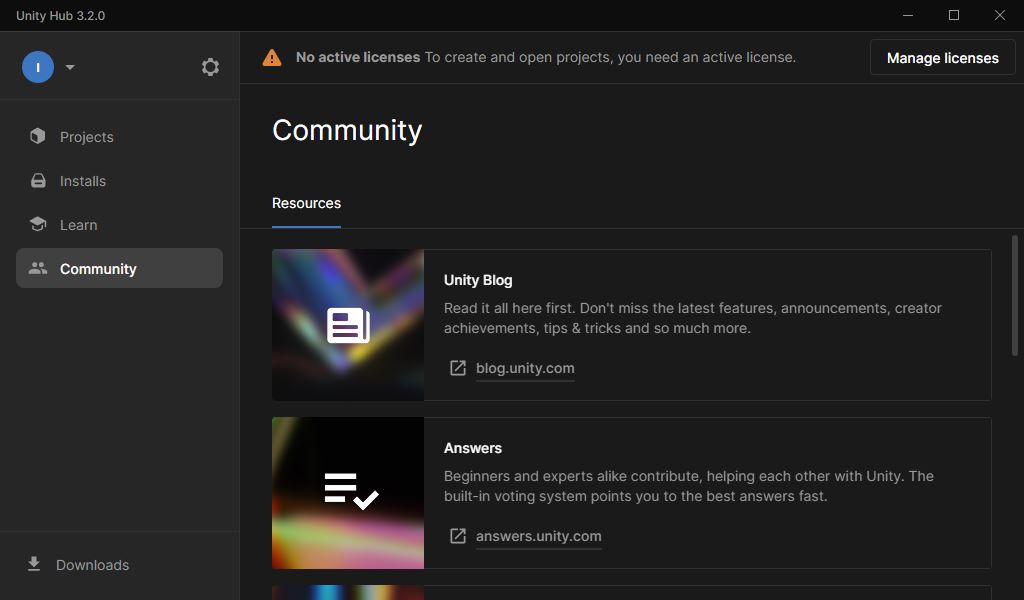Screen dimensions: 1024x600
Task: Click the orange warning triangle icon
Action: (x=272, y=57)
